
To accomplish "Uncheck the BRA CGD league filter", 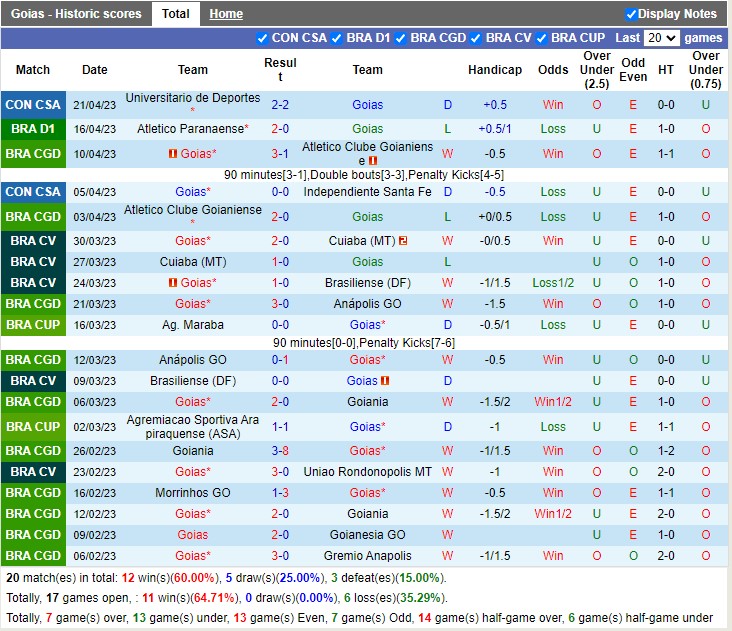I will click(401, 38).
